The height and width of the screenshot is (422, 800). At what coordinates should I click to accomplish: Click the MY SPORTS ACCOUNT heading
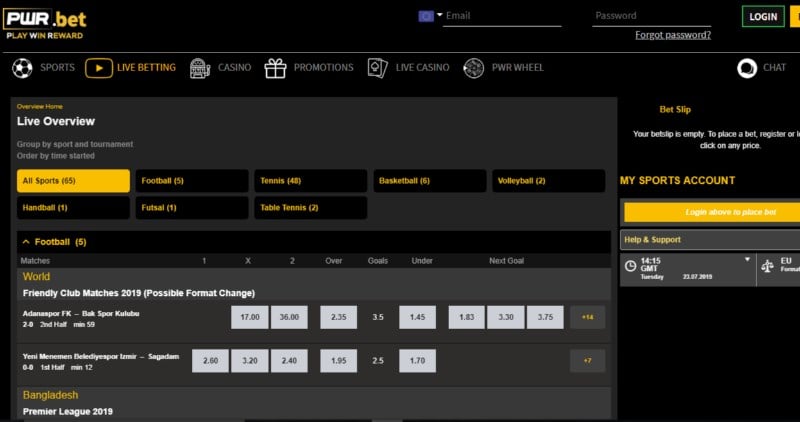click(678, 181)
